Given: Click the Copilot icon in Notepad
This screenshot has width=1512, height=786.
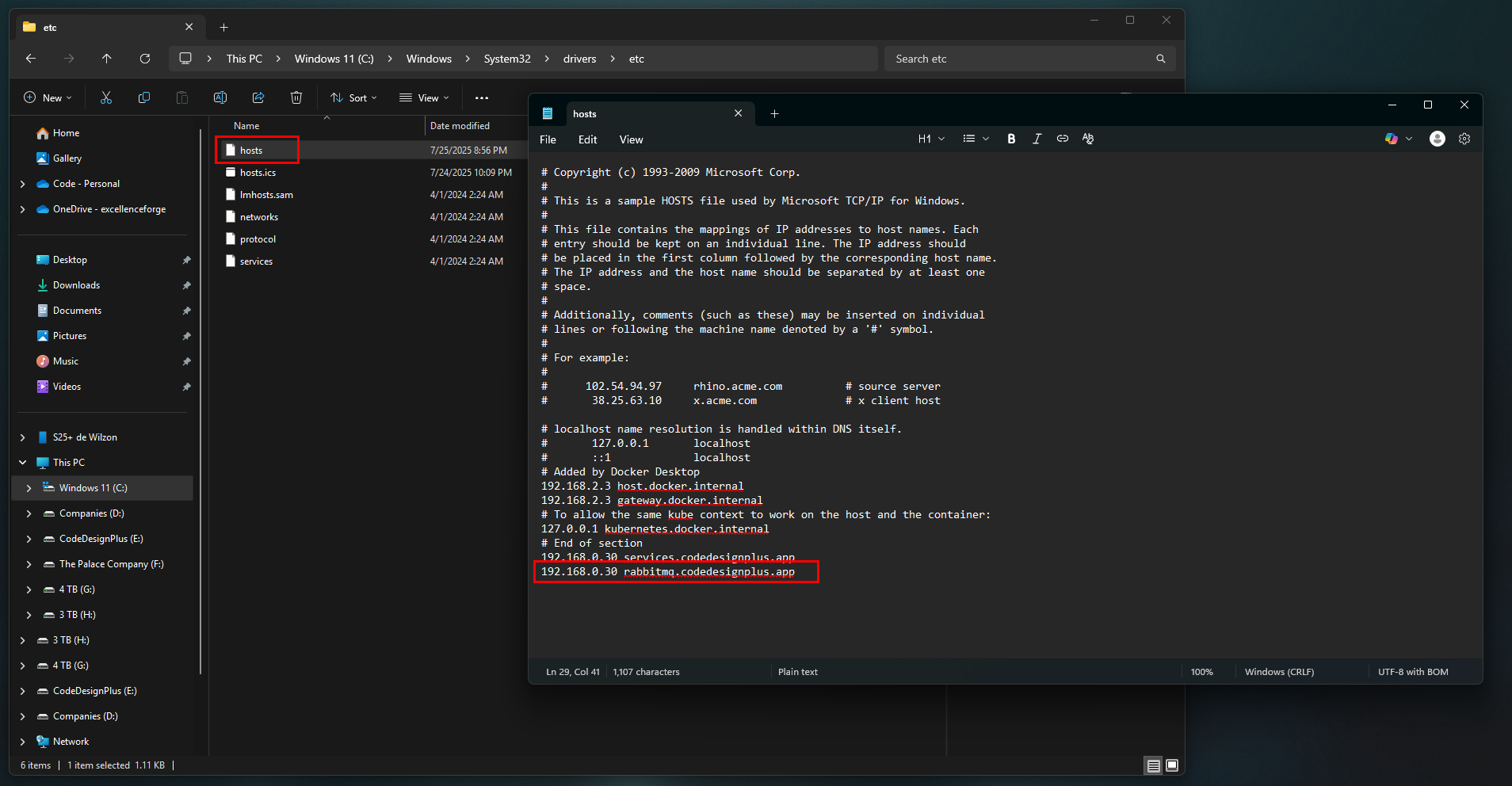Looking at the screenshot, I should click(1392, 139).
